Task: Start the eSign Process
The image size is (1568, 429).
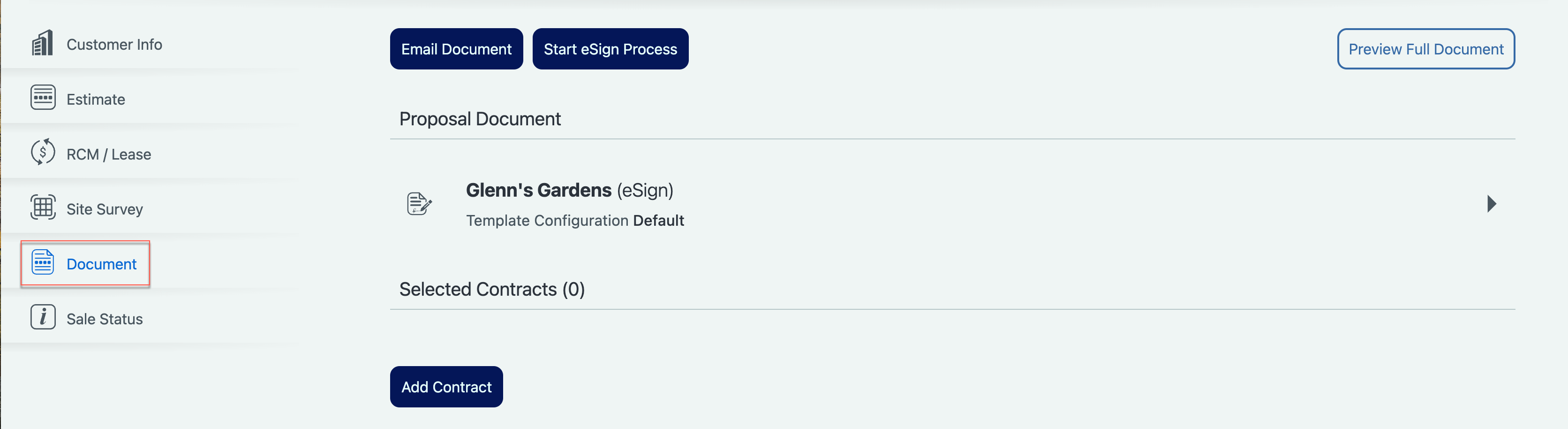Action: click(x=610, y=49)
